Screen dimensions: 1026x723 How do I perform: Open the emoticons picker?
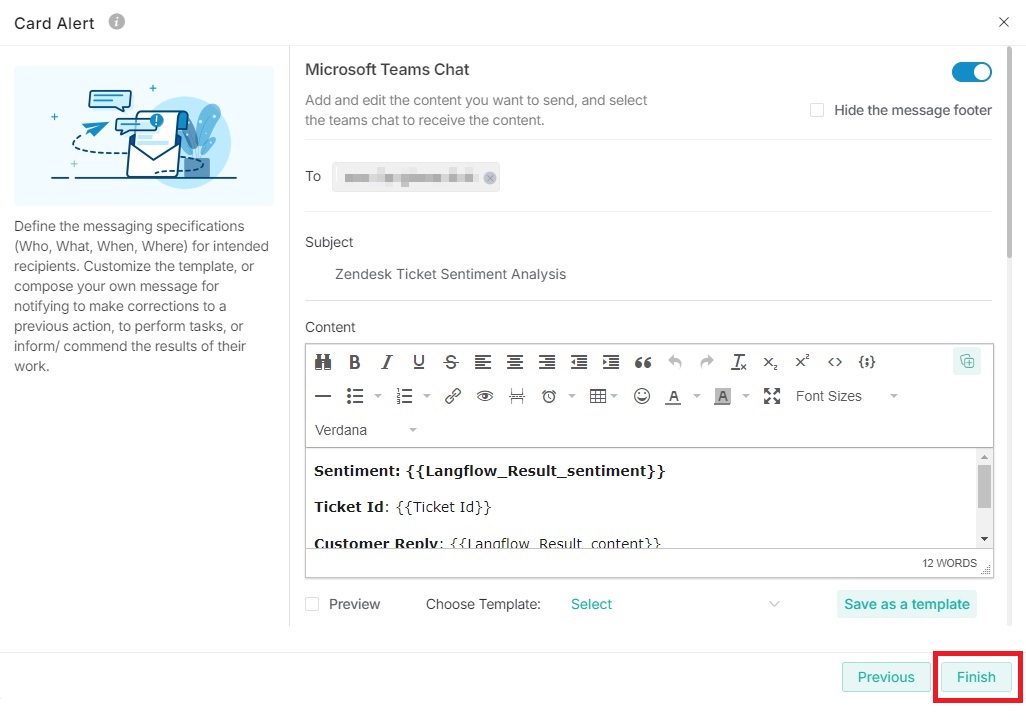tap(642, 396)
